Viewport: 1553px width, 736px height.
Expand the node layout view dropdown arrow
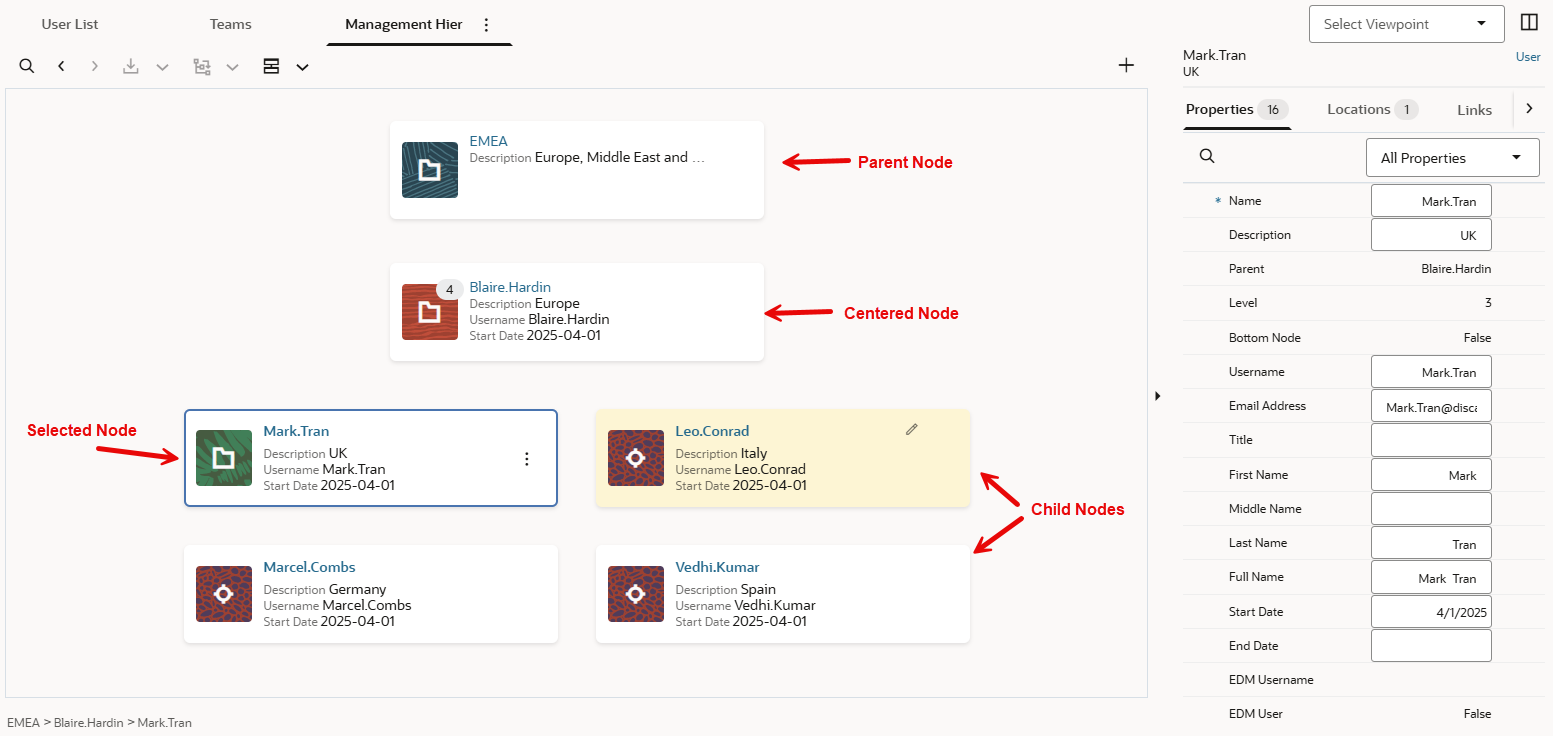coord(302,67)
